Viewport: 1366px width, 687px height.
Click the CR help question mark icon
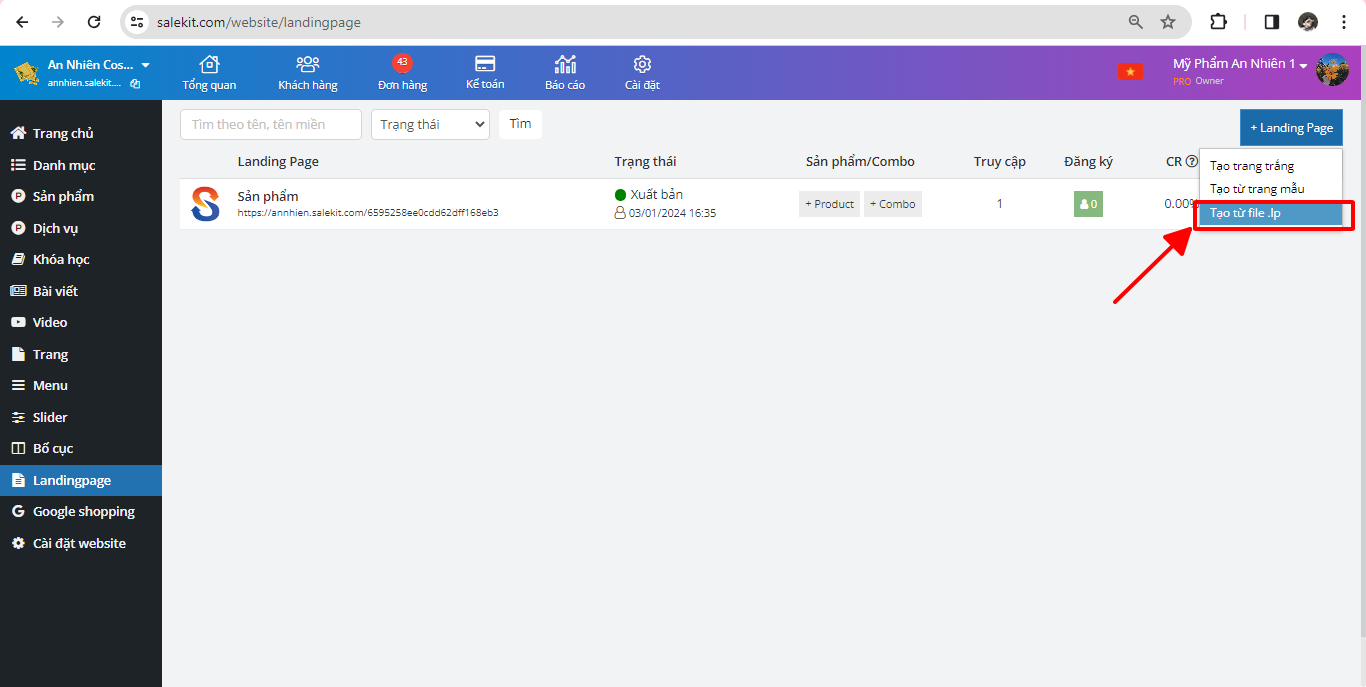pos(1191,162)
